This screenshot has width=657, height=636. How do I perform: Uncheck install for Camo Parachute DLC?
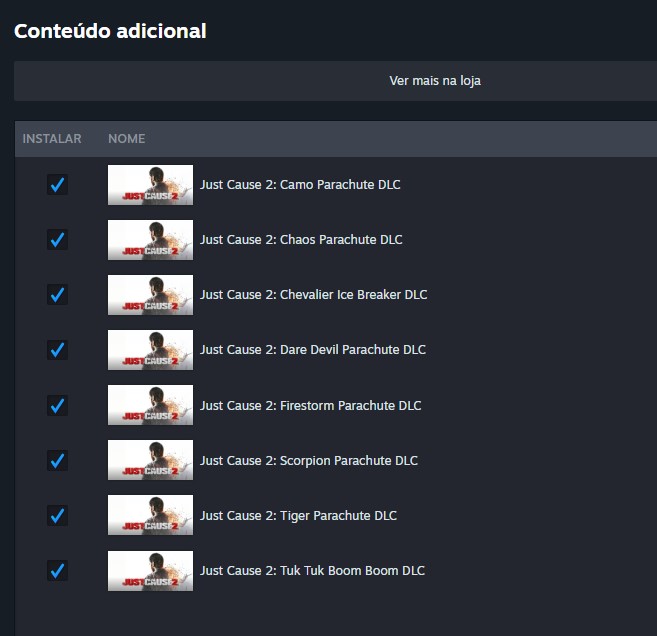pyautogui.click(x=57, y=185)
